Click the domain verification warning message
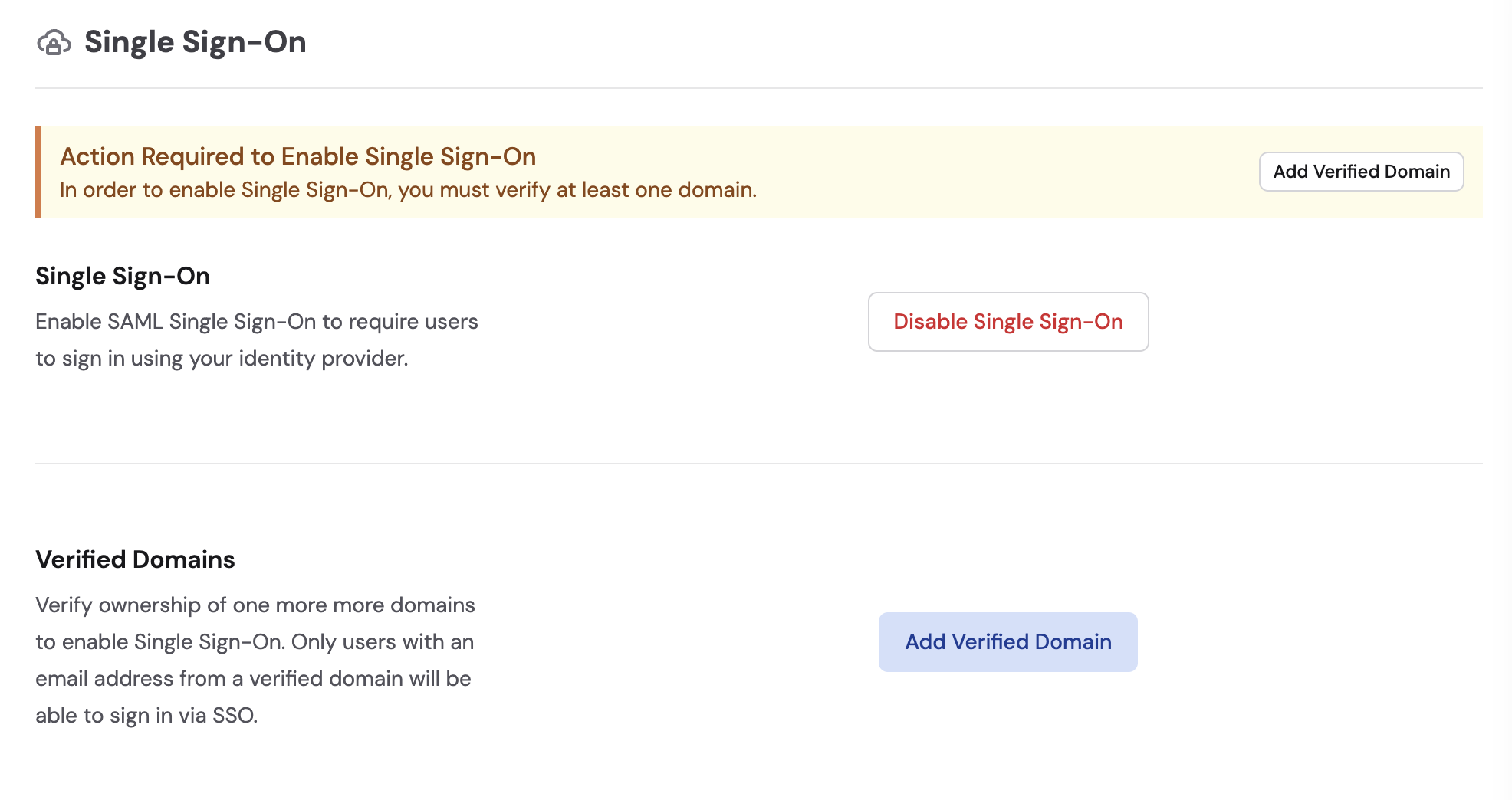 tap(408, 189)
